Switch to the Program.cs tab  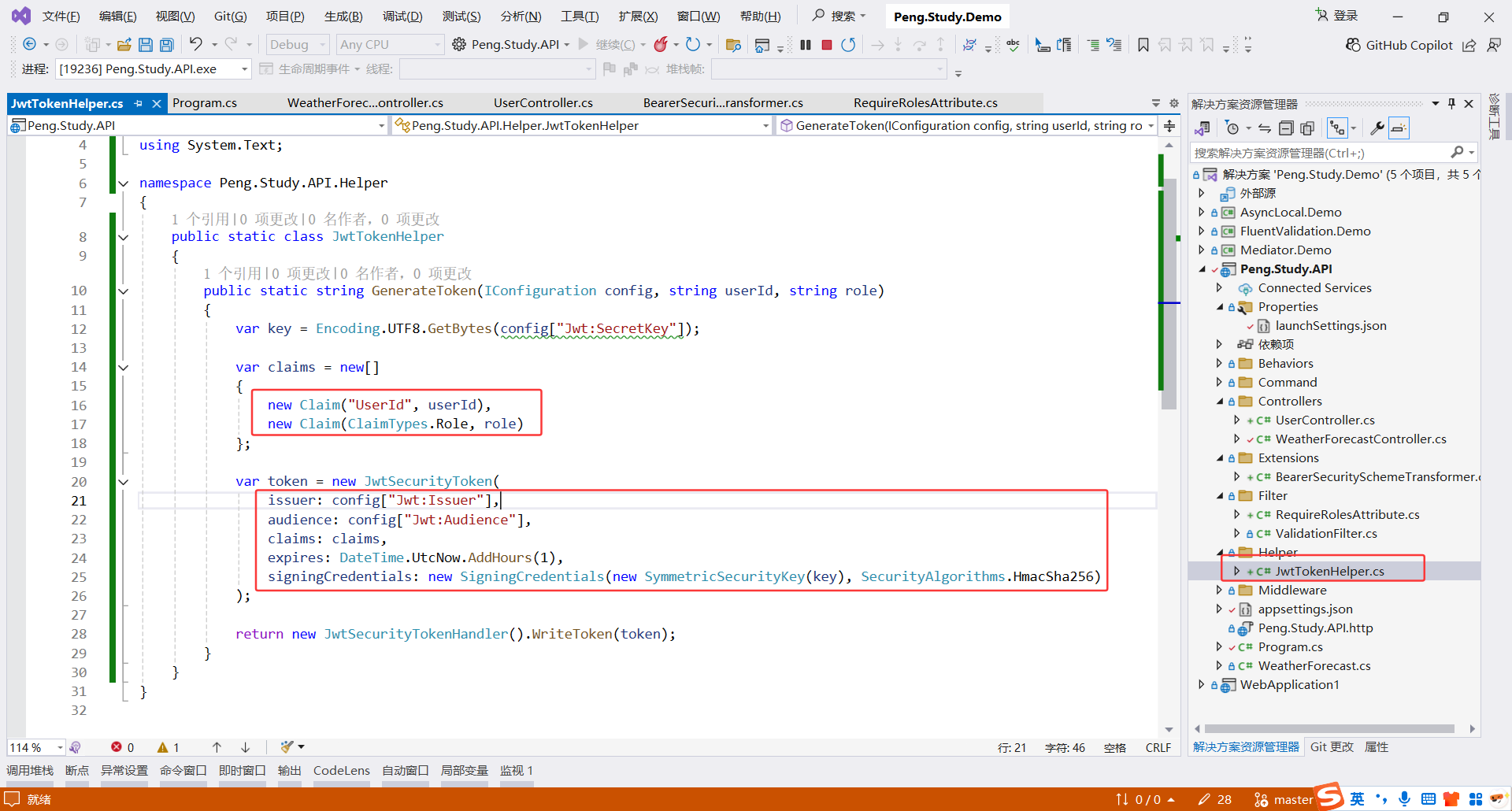coord(205,103)
